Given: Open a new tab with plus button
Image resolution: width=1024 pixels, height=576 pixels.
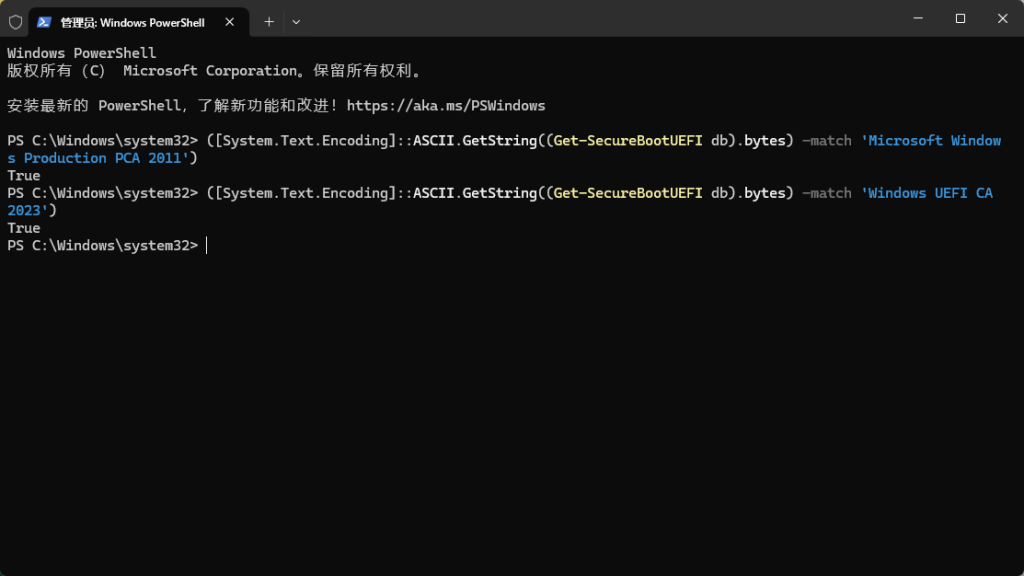Looking at the screenshot, I should (x=268, y=21).
